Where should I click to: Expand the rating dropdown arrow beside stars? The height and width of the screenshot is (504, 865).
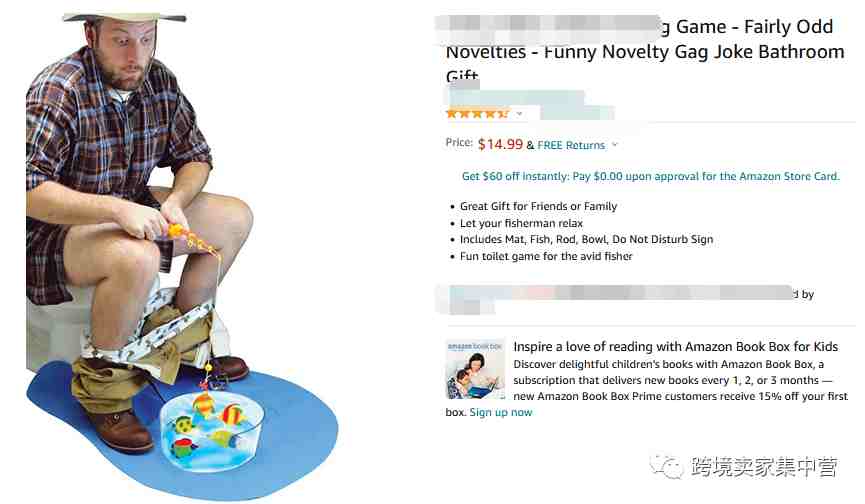pyautogui.click(x=519, y=114)
